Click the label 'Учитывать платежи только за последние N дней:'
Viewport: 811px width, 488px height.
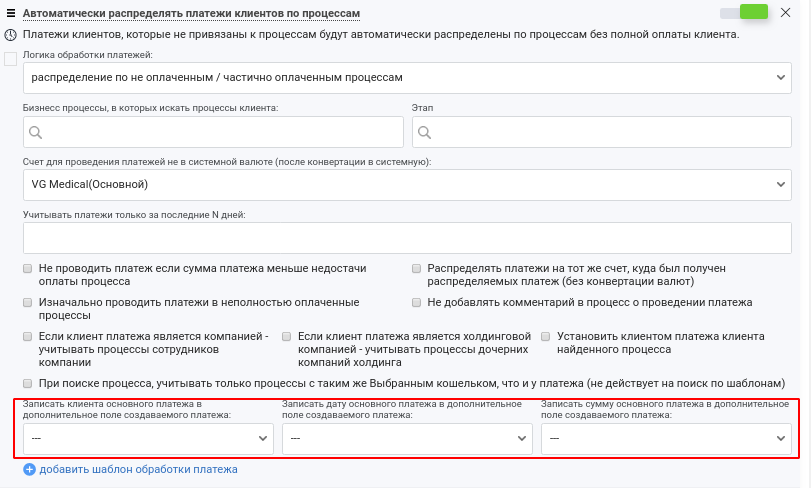pyautogui.click(x=134, y=215)
